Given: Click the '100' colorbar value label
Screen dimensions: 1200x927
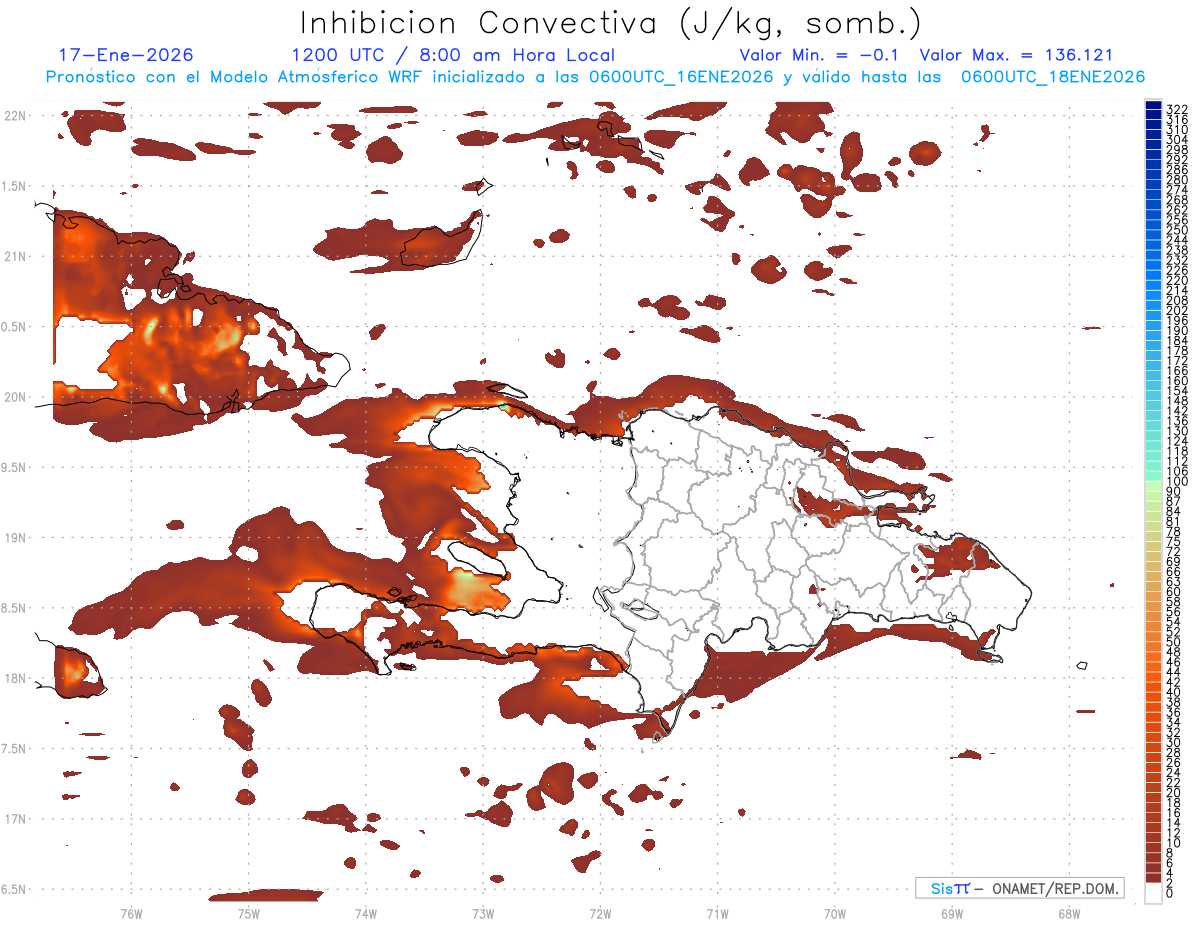Looking at the screenshot, I should pos(1176,482).
